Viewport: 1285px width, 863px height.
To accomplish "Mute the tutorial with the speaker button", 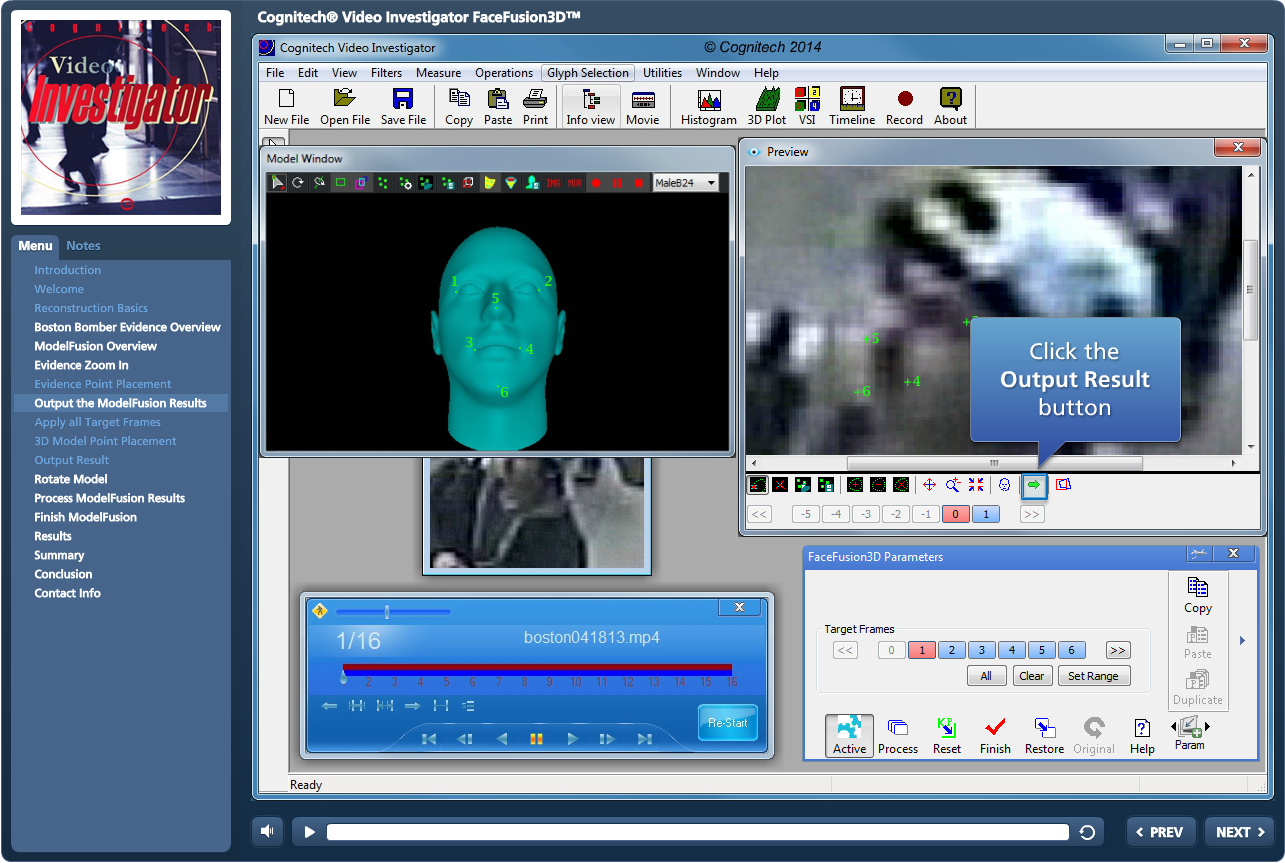I will 267,832.
